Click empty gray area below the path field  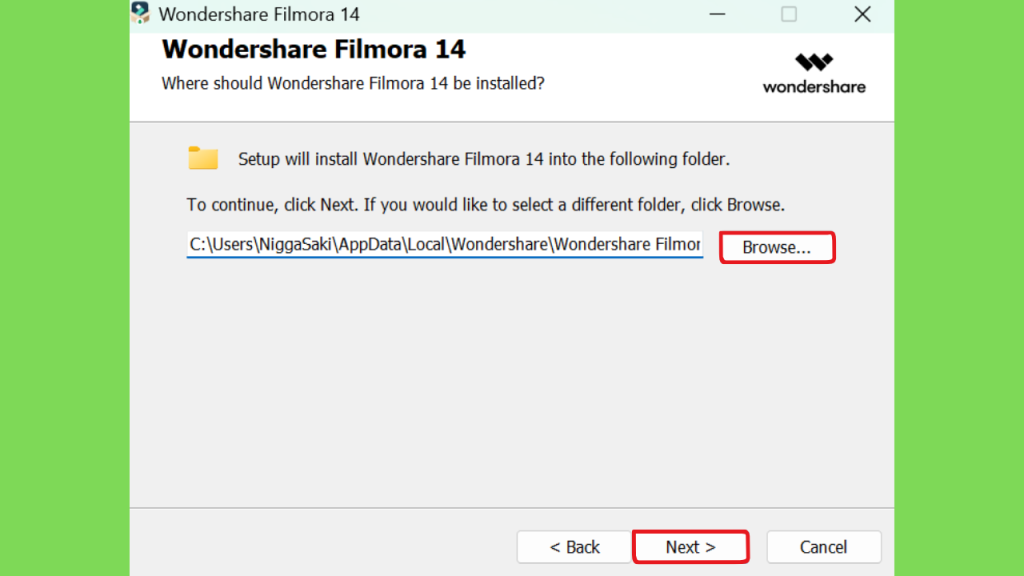click(x=509, y=385)
